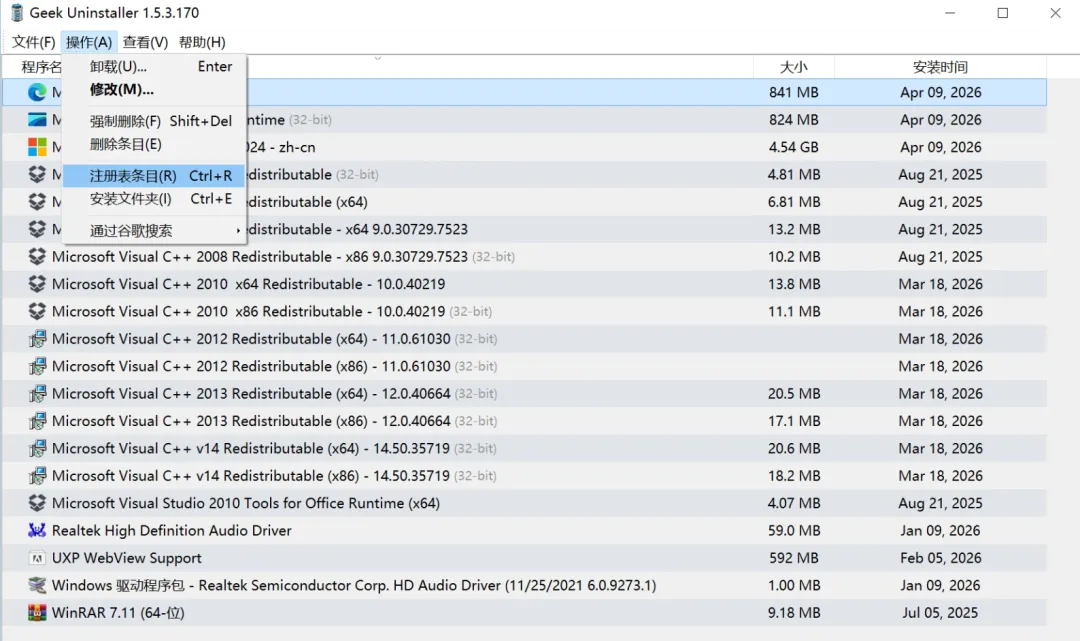The width and height of the screenshot is (1080, 641).
Task: Open 安装文件夹(I) from the menu
Action: coord(154,199)
